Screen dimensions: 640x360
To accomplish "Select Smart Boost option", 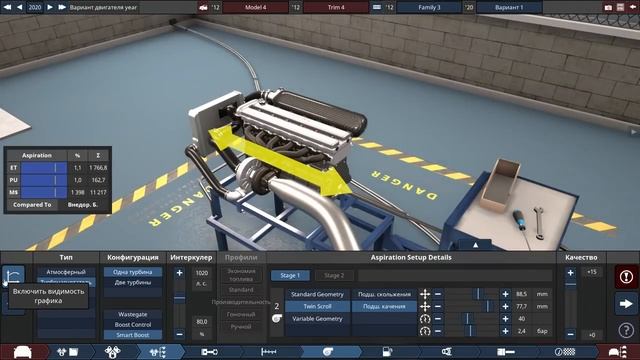I will tap(133, 335).
